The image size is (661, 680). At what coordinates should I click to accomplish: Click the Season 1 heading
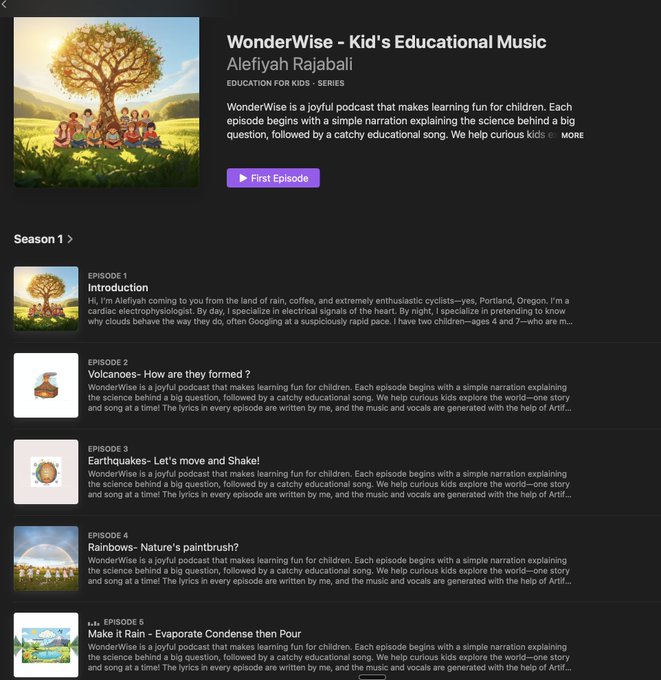pyautogui.click(x=38, y=239)
